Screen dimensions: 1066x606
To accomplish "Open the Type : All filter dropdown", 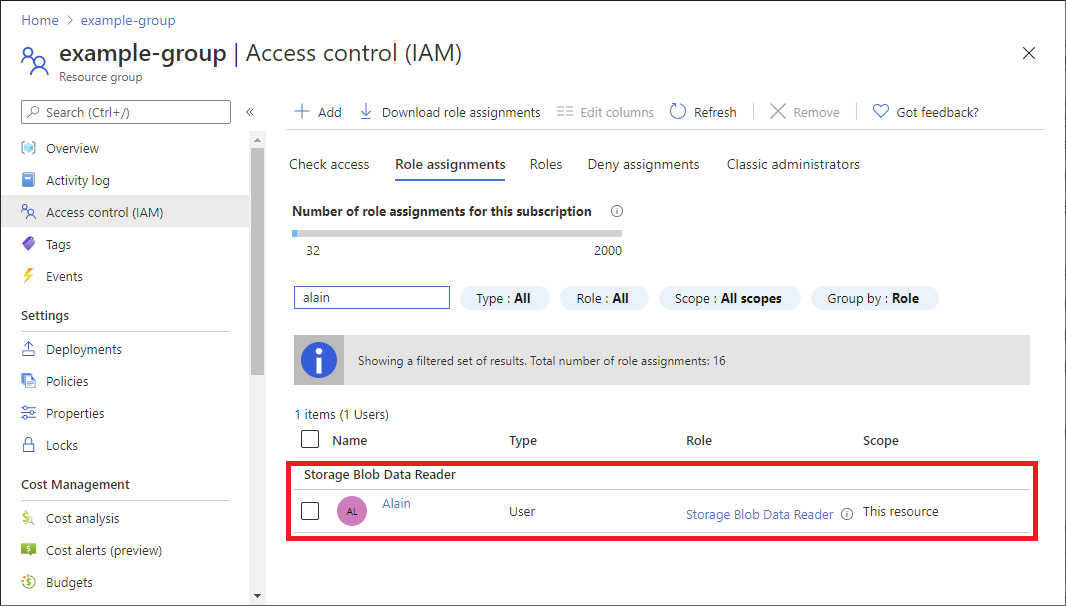I will [x=504, y=298].
